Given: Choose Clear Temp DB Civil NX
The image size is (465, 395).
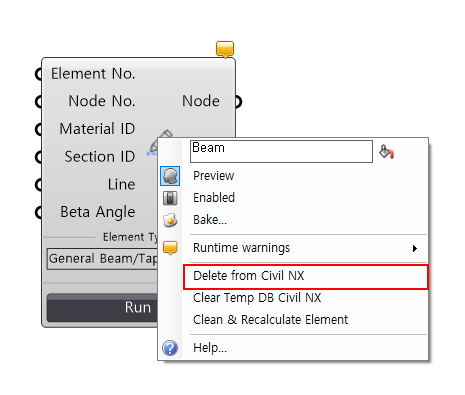Looking at the screenshot, I should tap(257, 298).
